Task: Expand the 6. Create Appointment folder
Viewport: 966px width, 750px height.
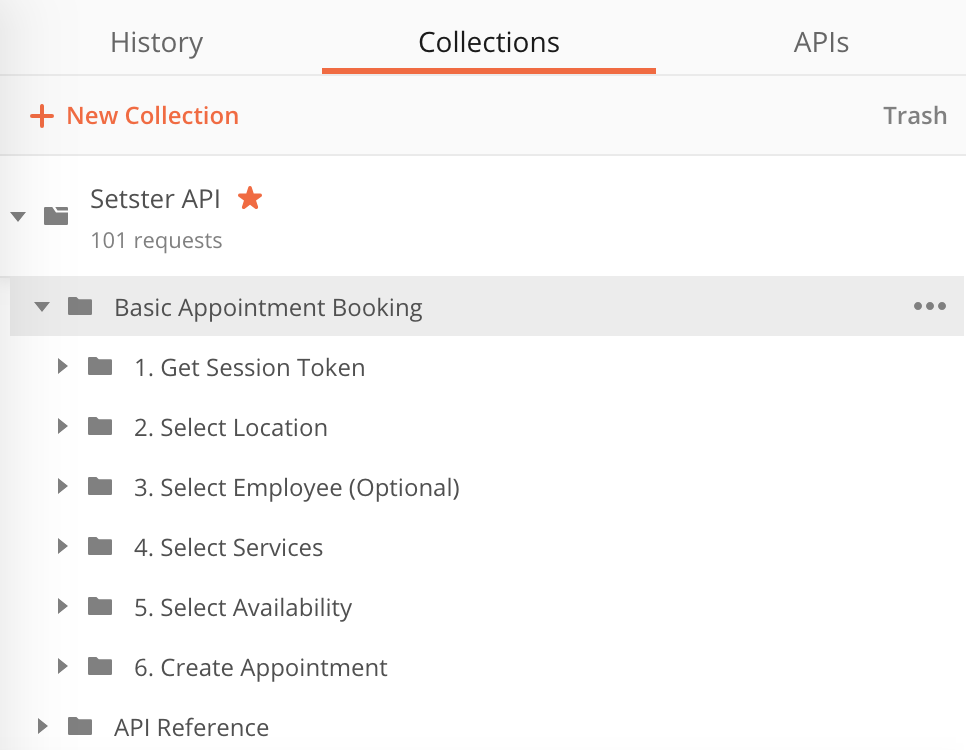Action: [x=62, y=666]
